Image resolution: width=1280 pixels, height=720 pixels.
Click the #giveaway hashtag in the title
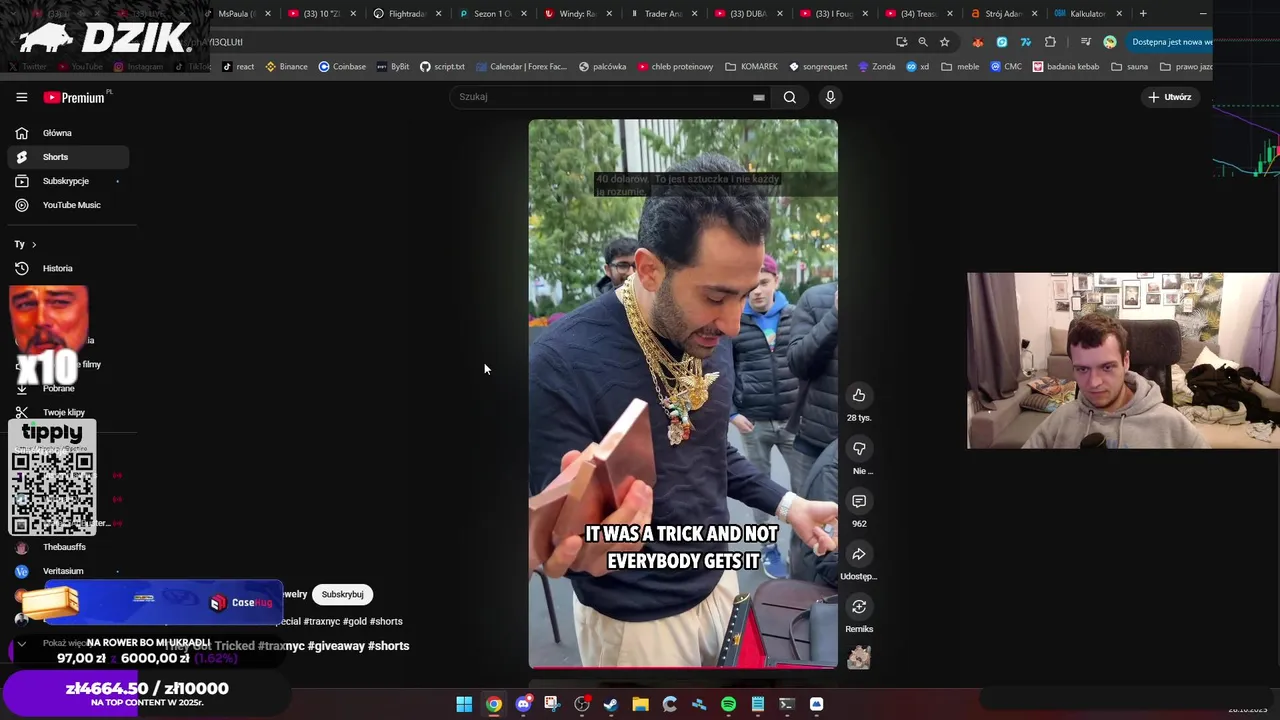pyautogui.click(x=336, y=646)
